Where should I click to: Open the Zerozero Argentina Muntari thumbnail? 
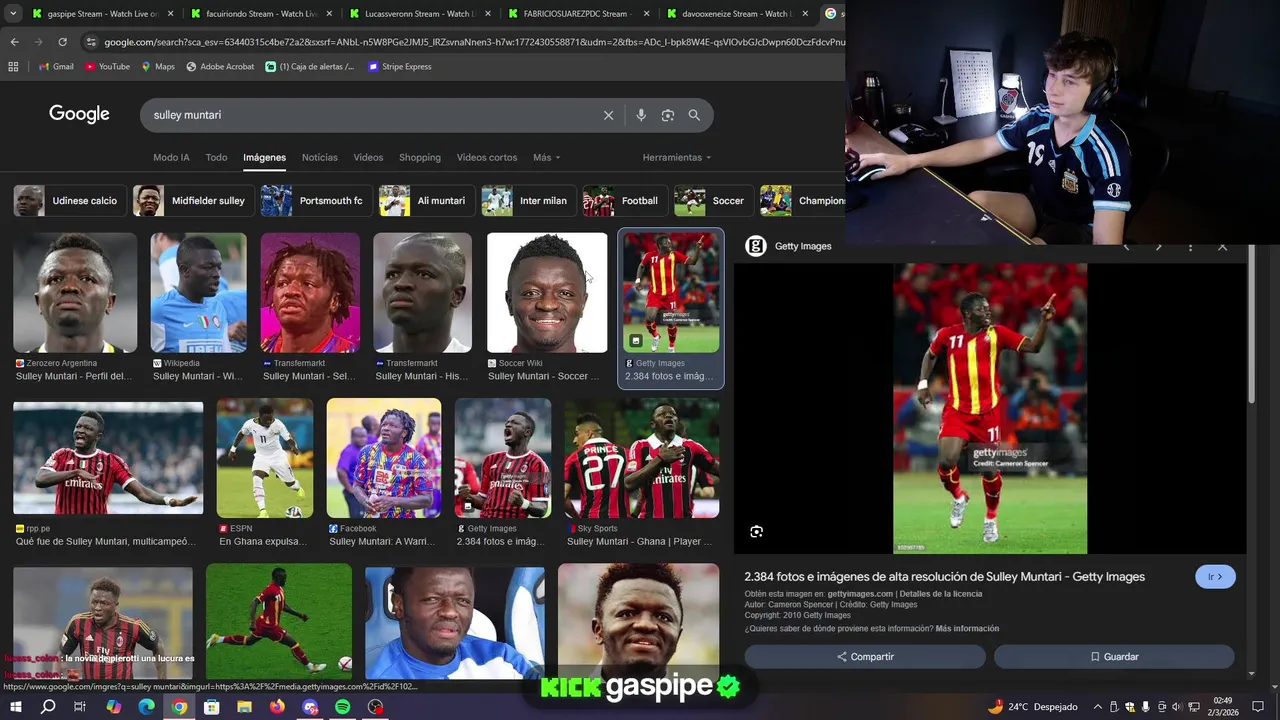(x=75, y=293)
